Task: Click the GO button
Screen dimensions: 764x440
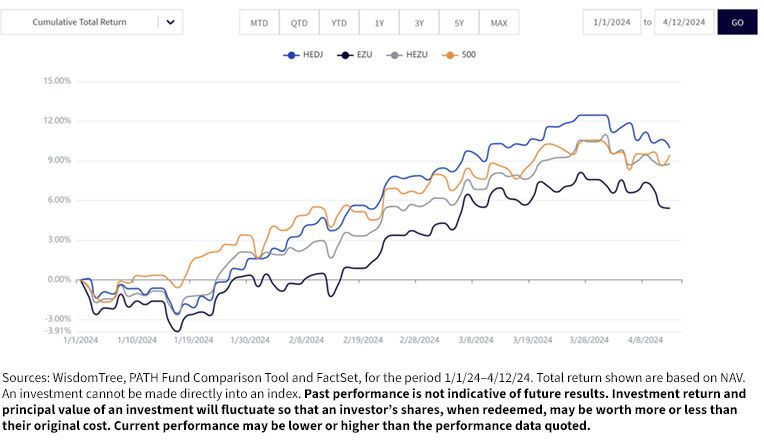Action: click(737, 22)
